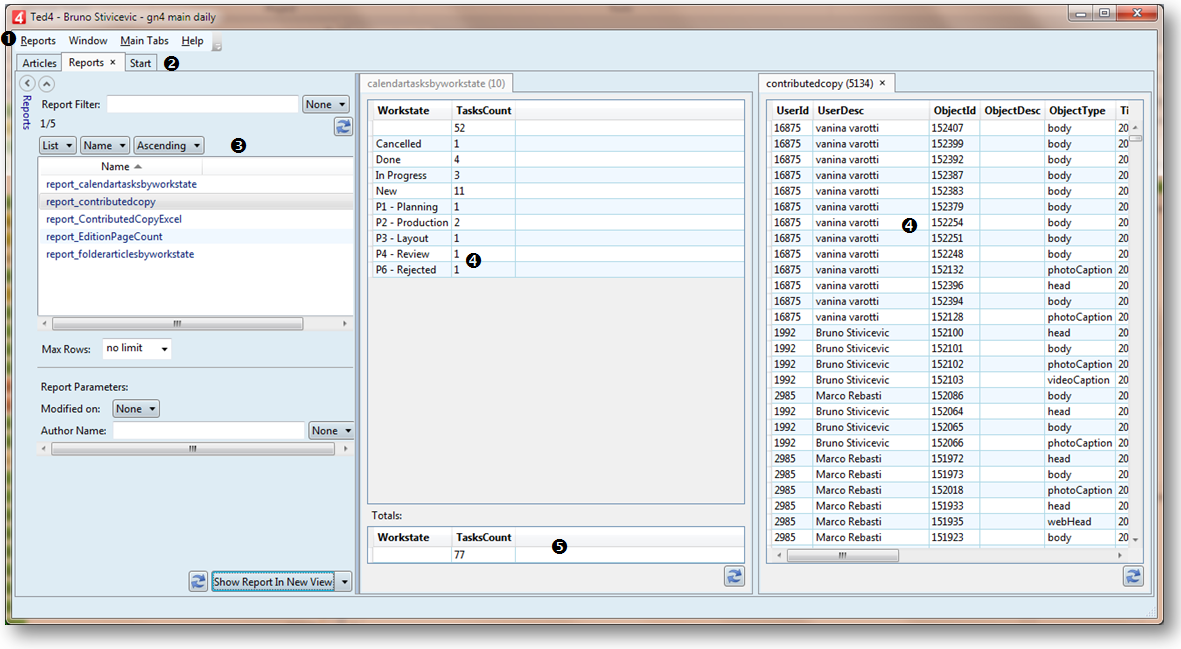Switch to the Start tab
The image size is (1181, 649).
[140, 63]
